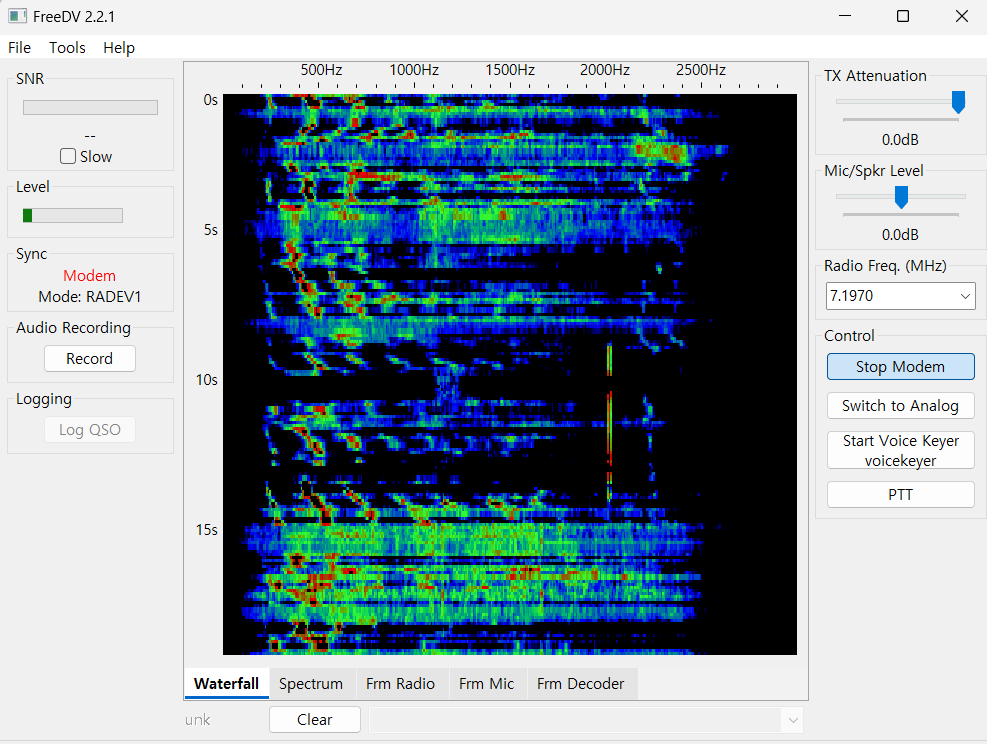Show the Frm Mic tab
987x744 pixels.
tap(486, 684)
